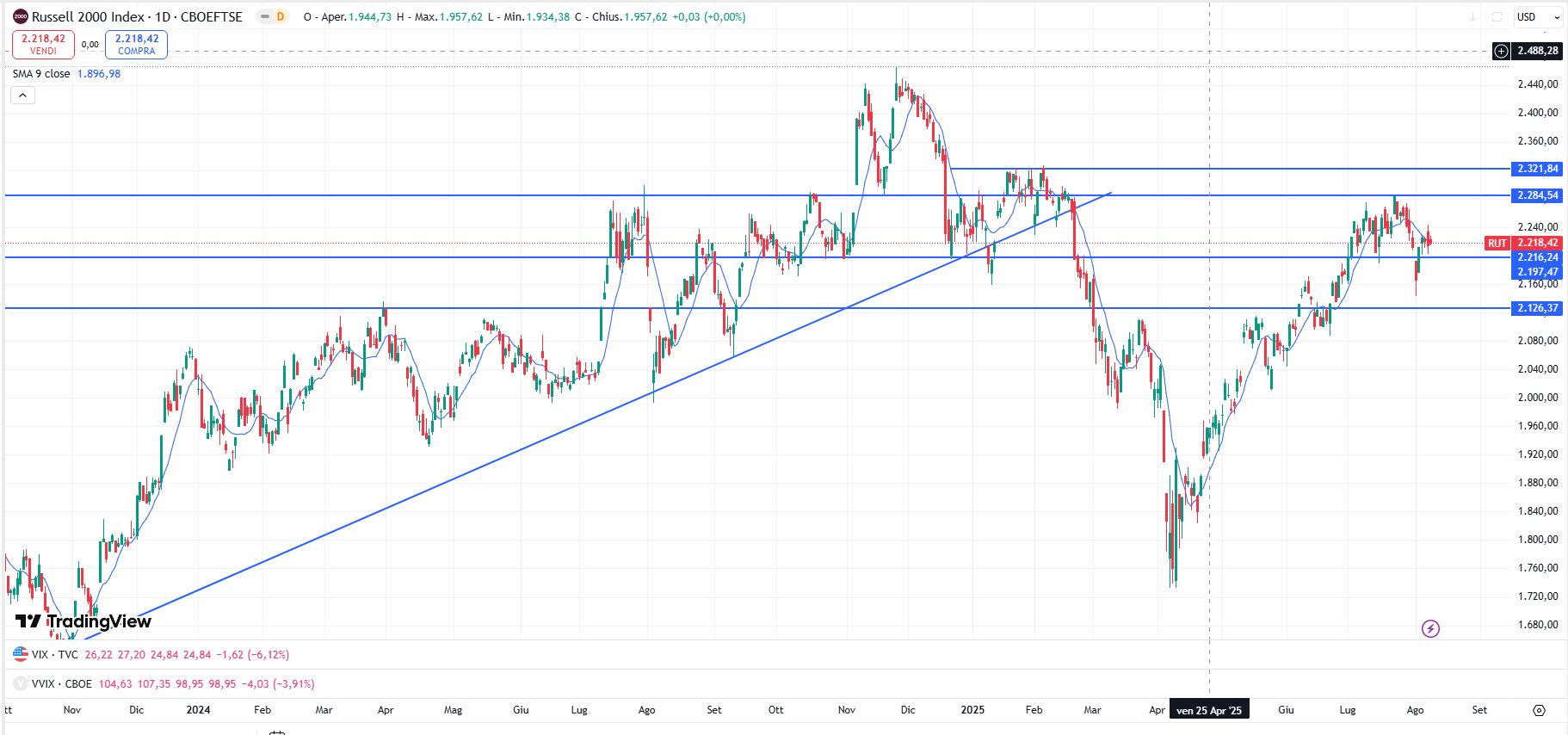Collapse the indicator legend with the chevron

point(22,96)
